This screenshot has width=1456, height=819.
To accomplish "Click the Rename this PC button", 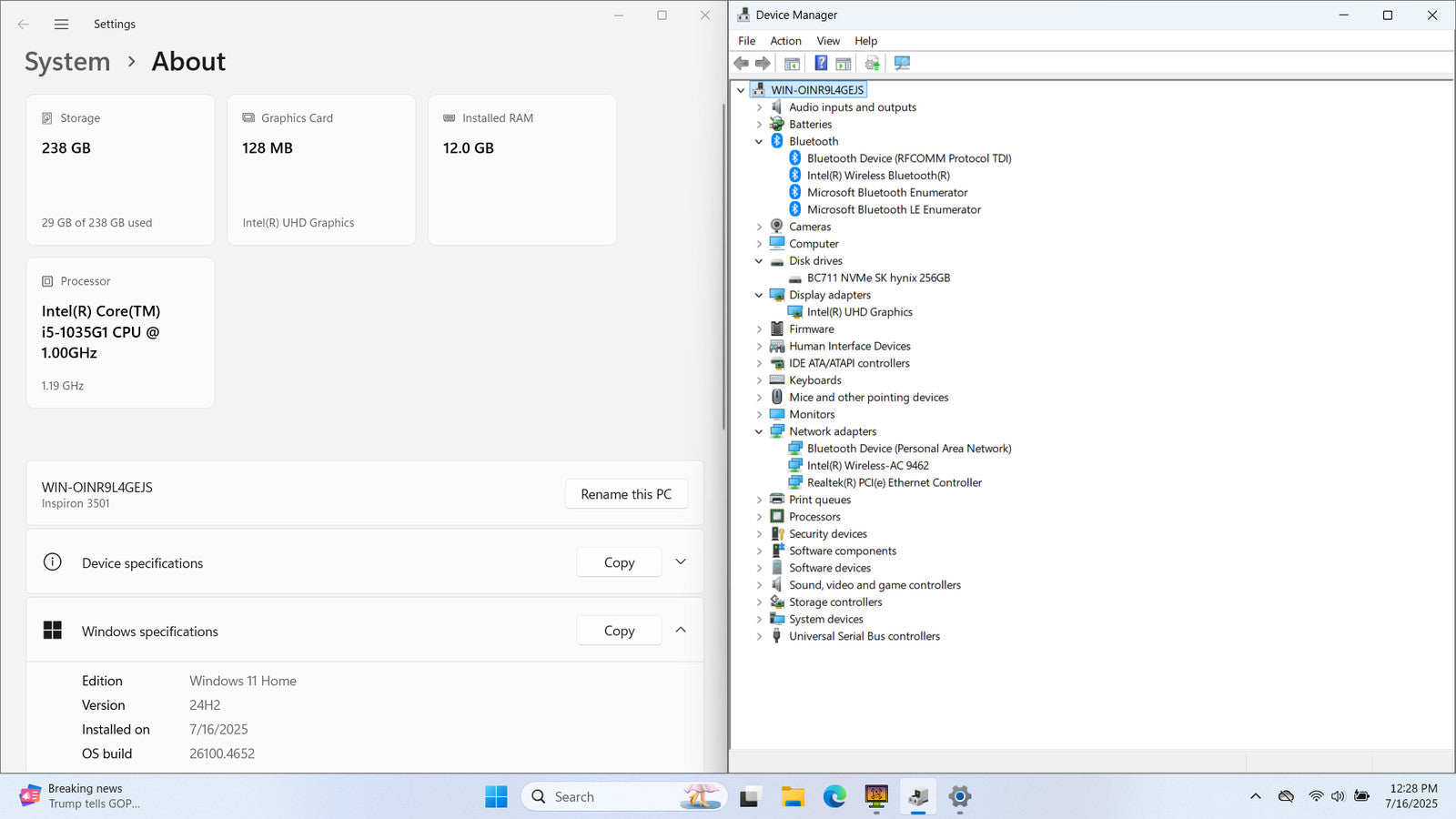I will click(626, 494).
